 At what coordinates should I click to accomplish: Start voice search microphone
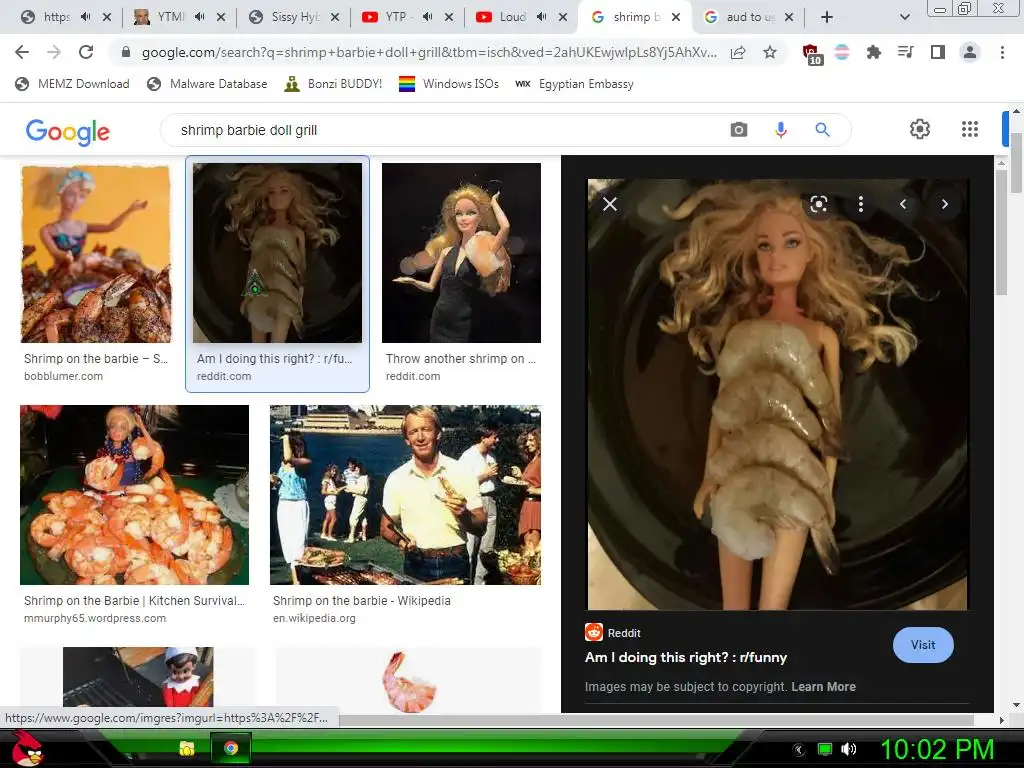pos(780,130)
